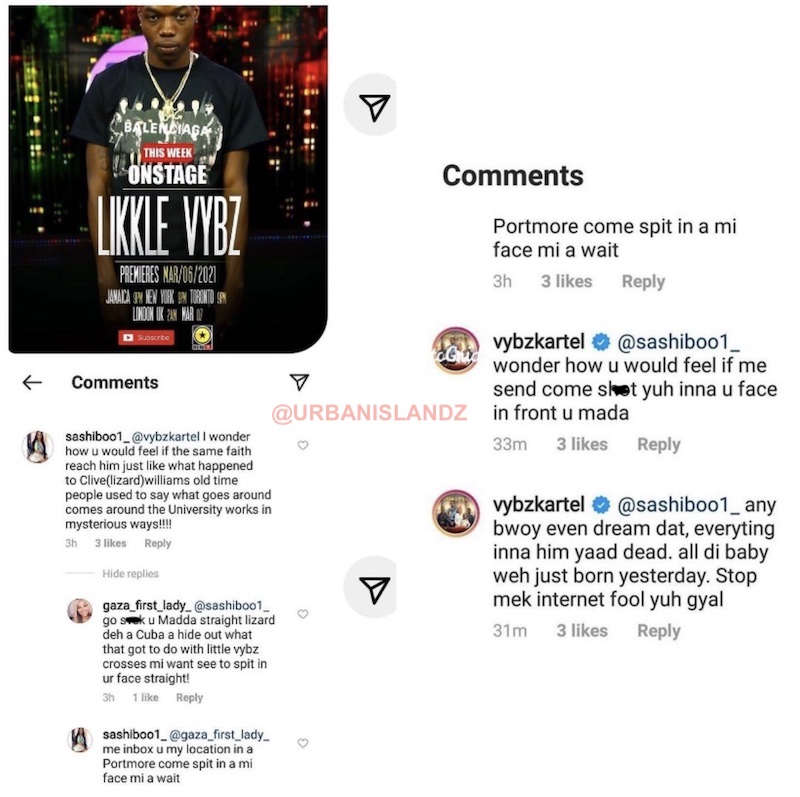Viewport: 800px width, 797px height.
Task: Collapse thread with Hide replies
Action: pyautogui.click(x=130, y=574)
